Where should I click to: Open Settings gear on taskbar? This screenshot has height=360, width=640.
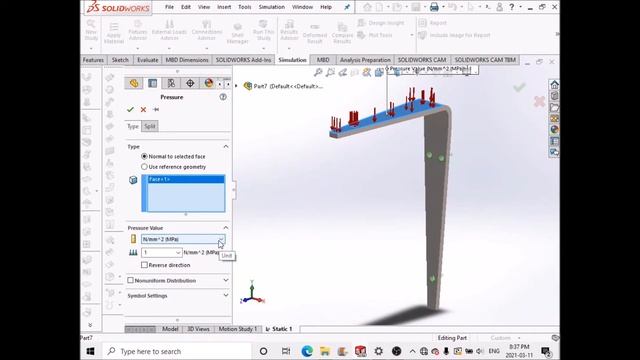point(378,351)
